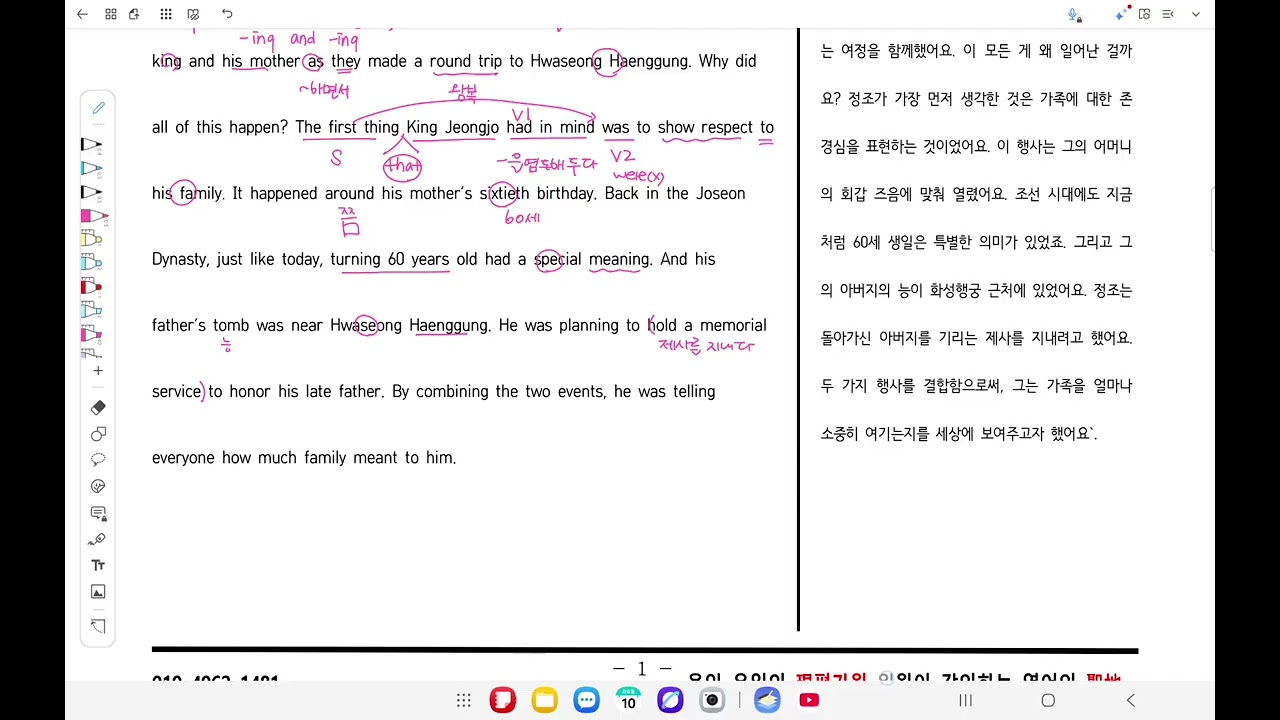Undo the last stroke

click(227, 14)
